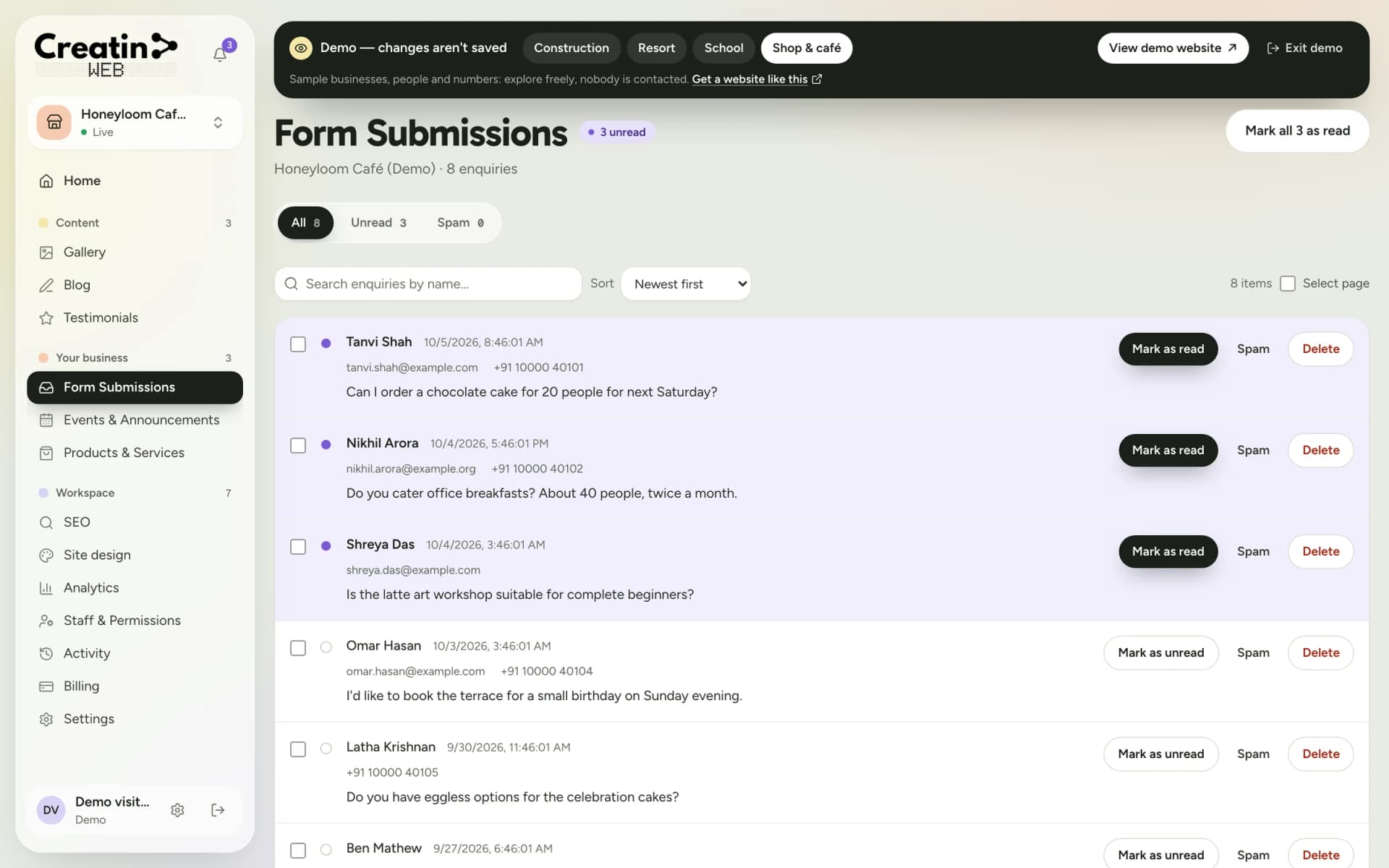
Task: Check the Latha Krishnan enquiry checkbox
Action: 298,749
